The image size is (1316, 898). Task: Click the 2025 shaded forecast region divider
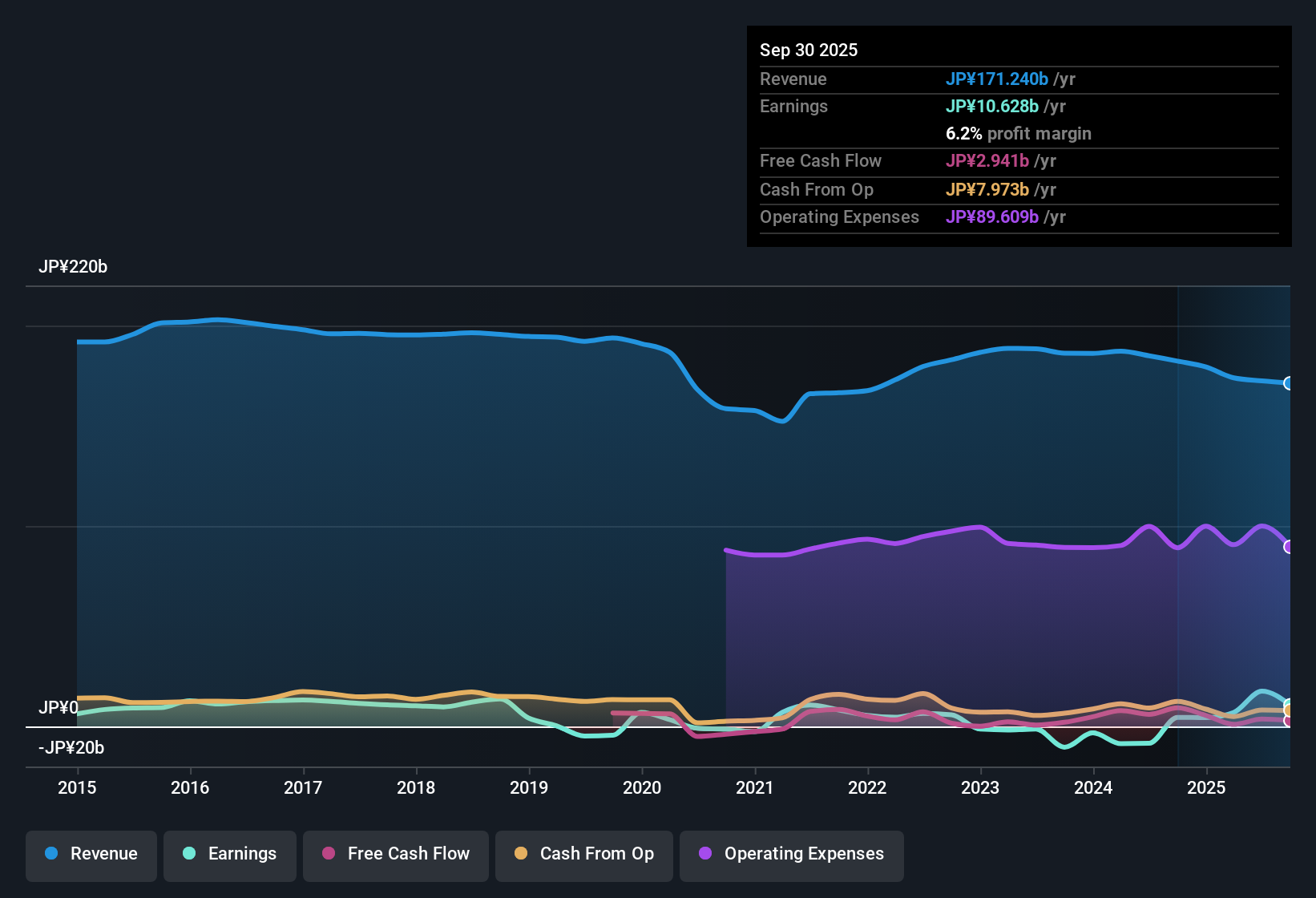point(1177,521)
